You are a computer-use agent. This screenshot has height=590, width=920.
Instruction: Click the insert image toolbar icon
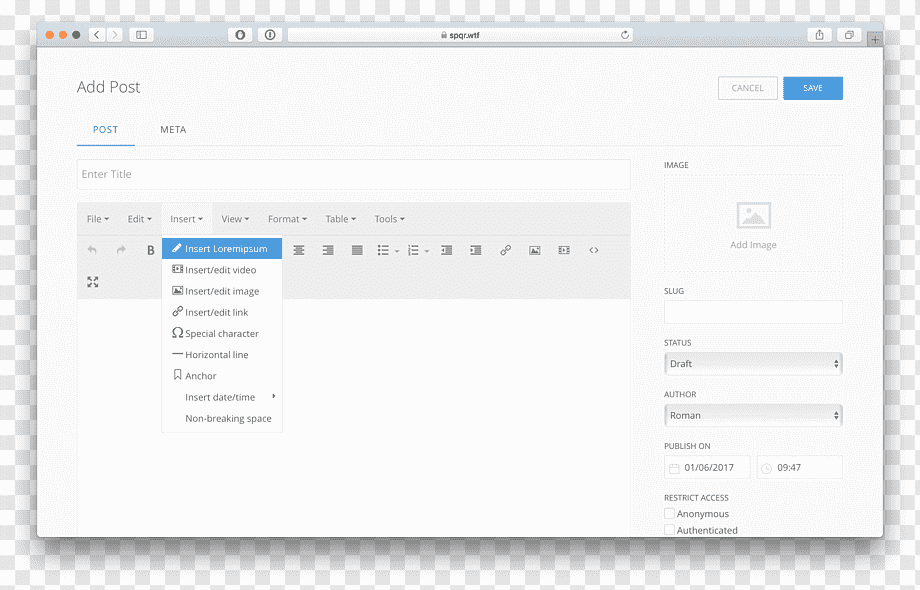point(535,250)
